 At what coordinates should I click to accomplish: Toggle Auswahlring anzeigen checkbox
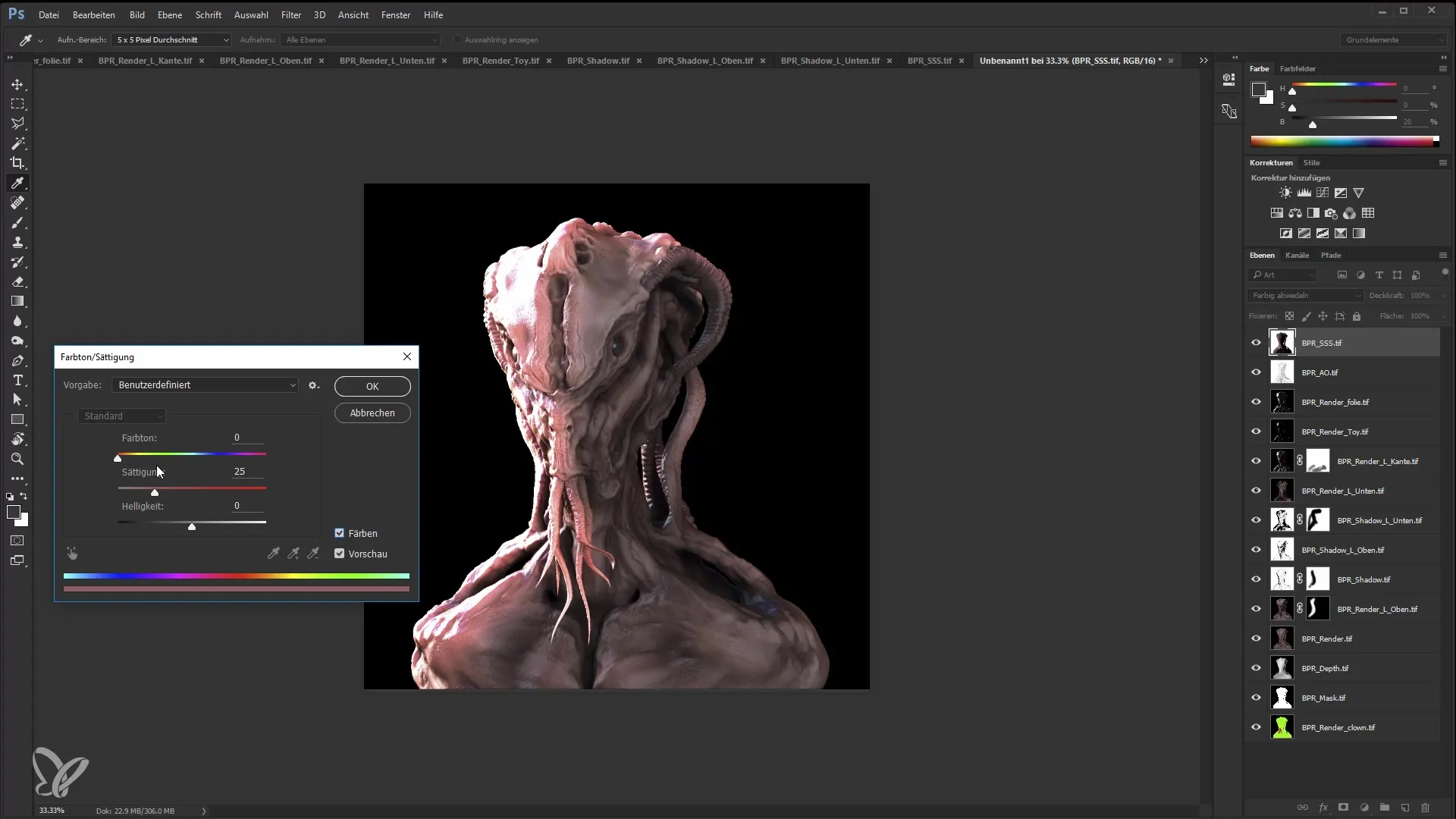pyautogui.click(x=457, y=39)
